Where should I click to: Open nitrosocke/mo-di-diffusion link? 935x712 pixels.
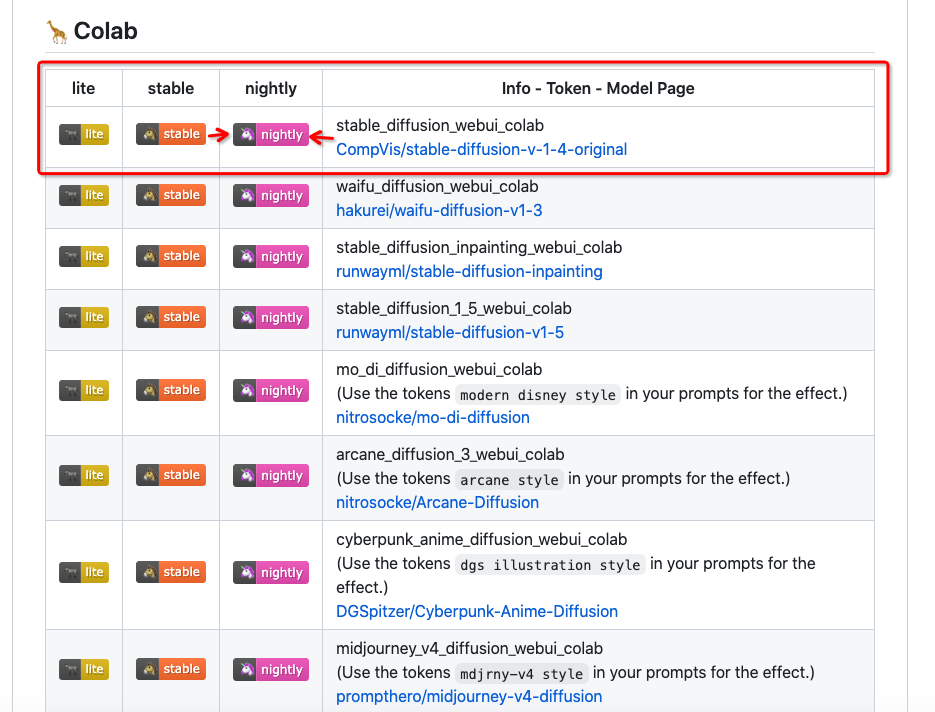click(x=433, y=417)
